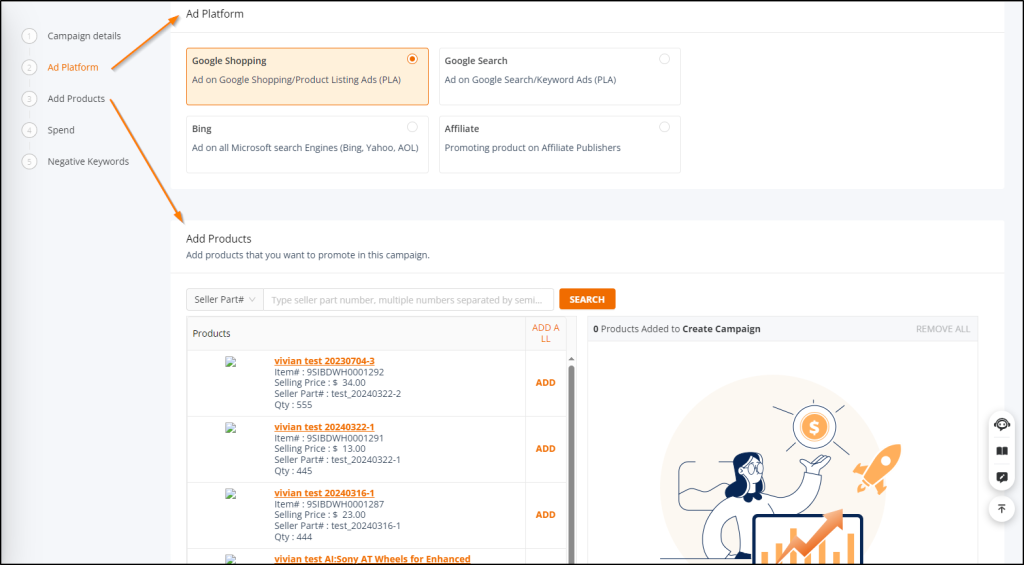Open the help guide book icon

point(1002,451)
